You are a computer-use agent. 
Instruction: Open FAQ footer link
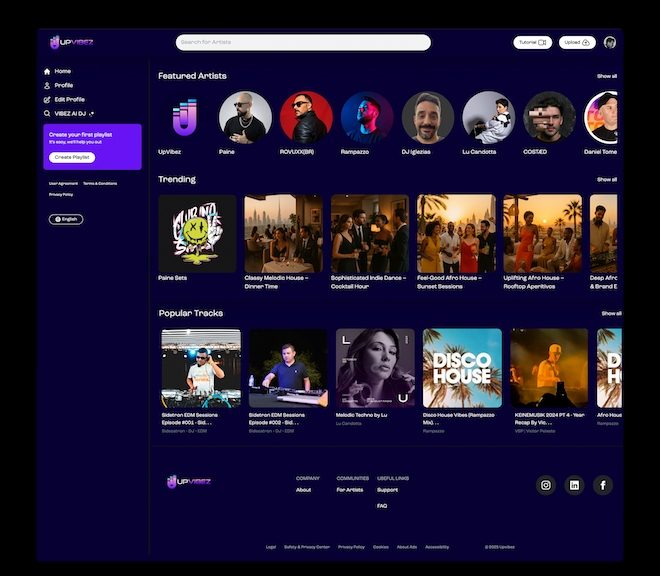coord(382,506)
